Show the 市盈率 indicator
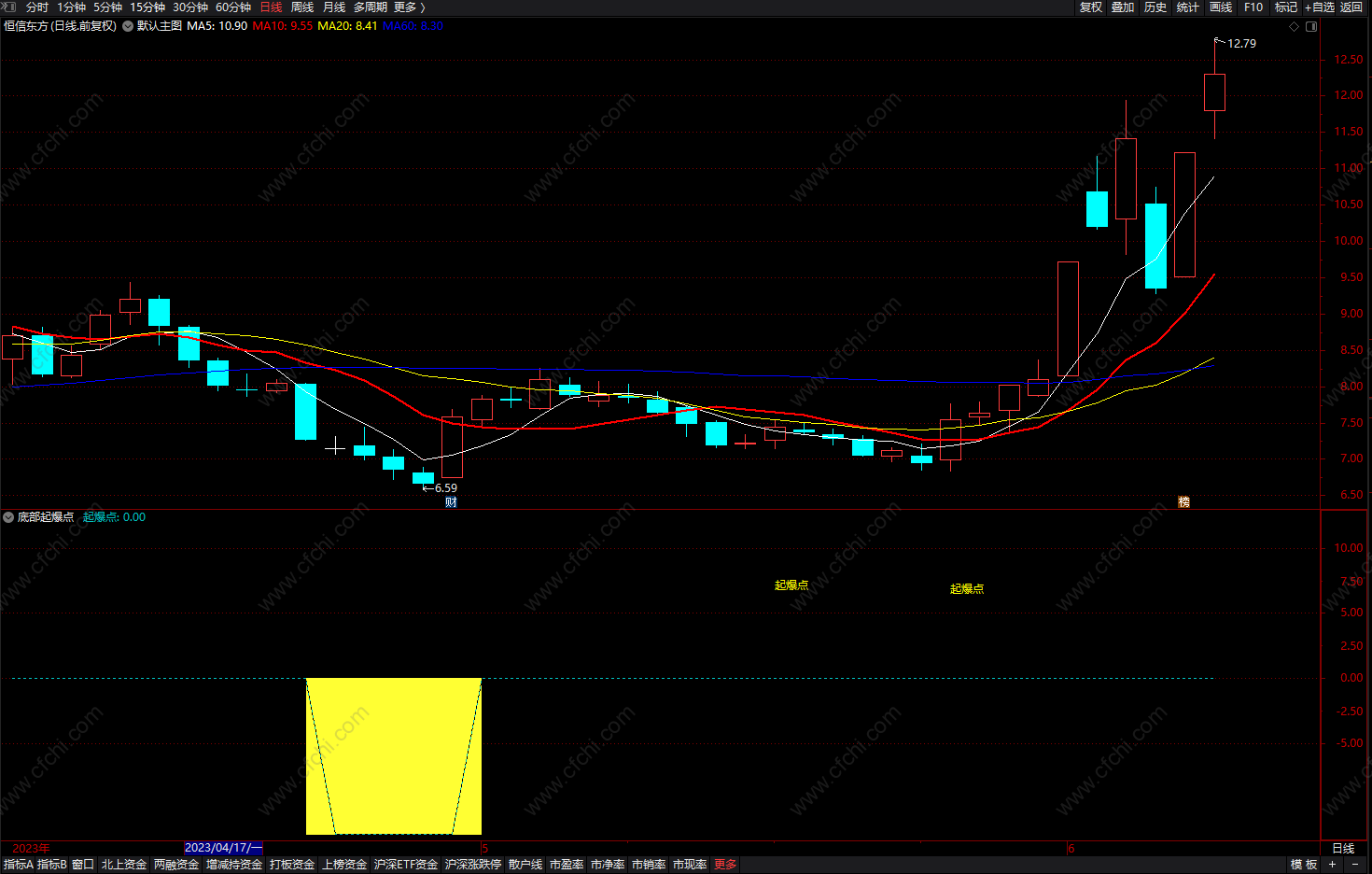 click(x=567, y=865)
